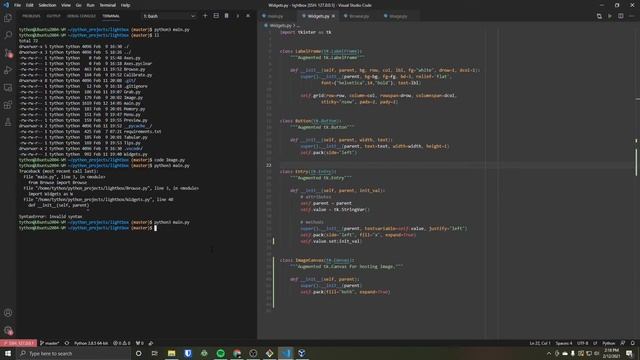Open the Run and Debug view
640x360 pixels.
8,70
